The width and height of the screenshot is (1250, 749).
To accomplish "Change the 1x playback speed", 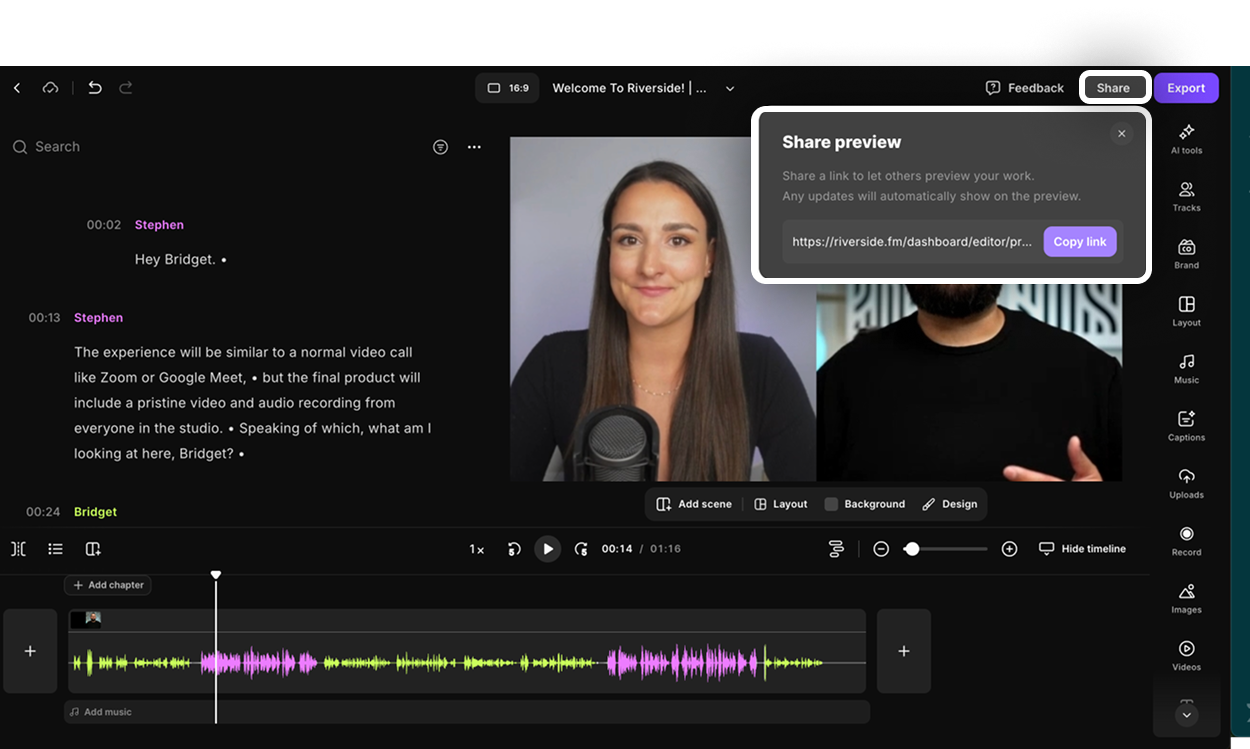I will click(x=477, y=549).
